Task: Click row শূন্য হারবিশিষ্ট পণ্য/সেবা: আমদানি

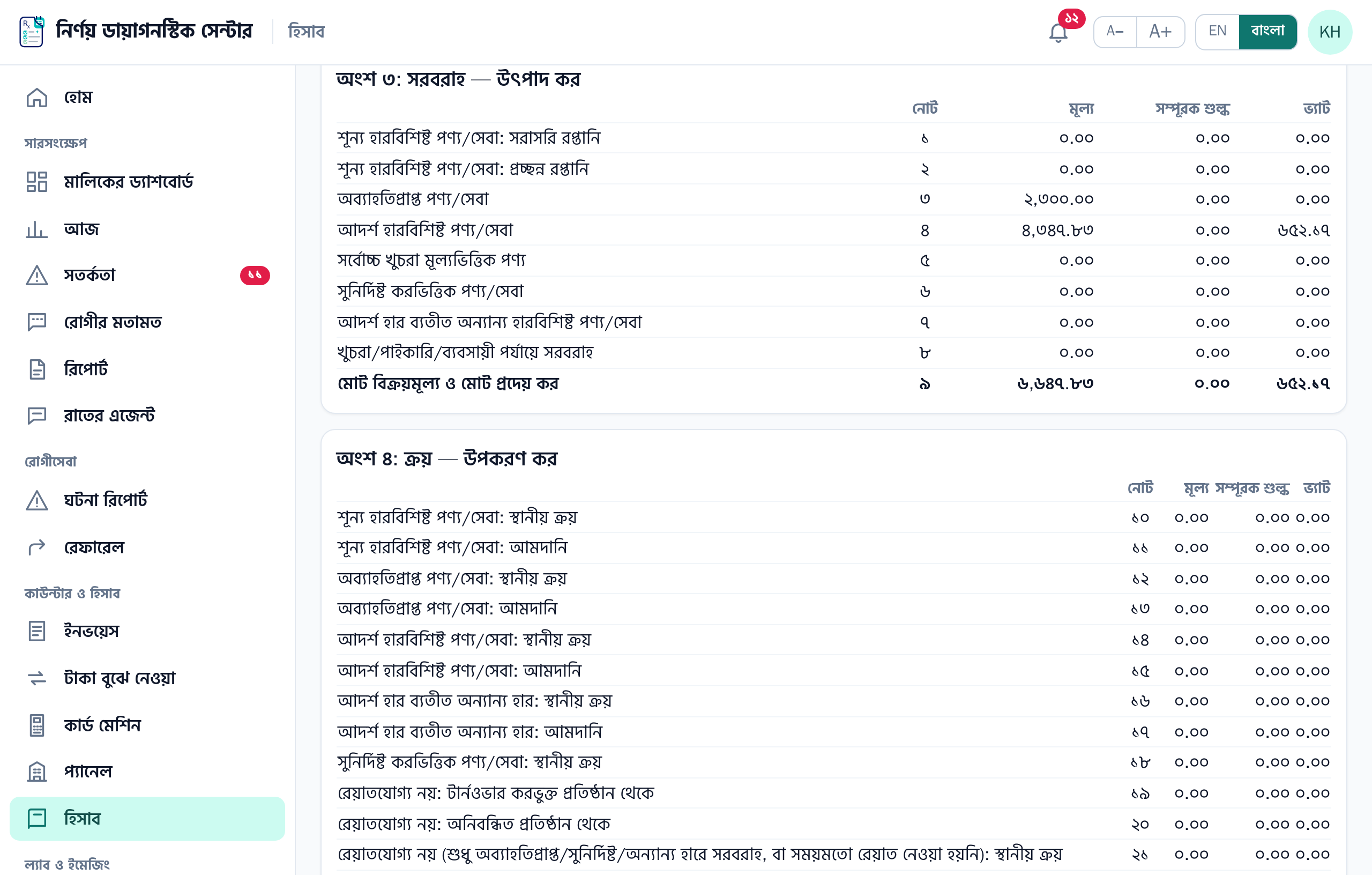Action: tap(833, 548)
